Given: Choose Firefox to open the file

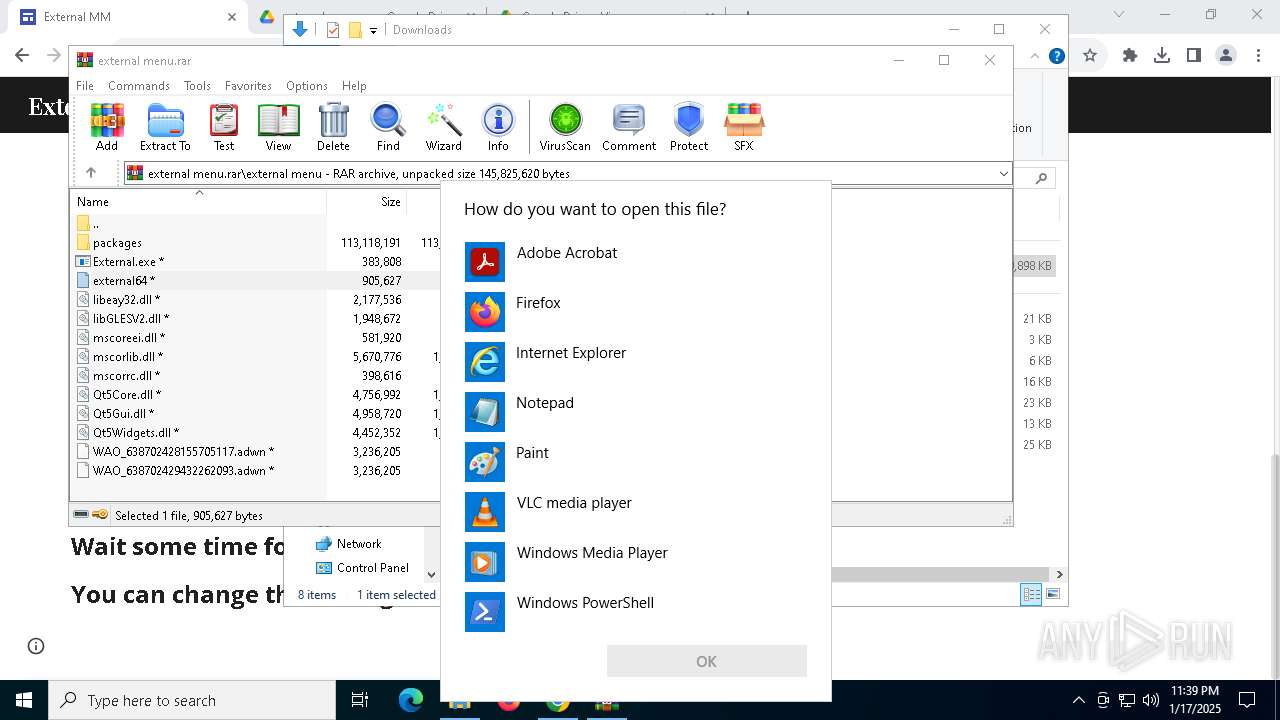Looking at the screenshot, I should (636, 312).
